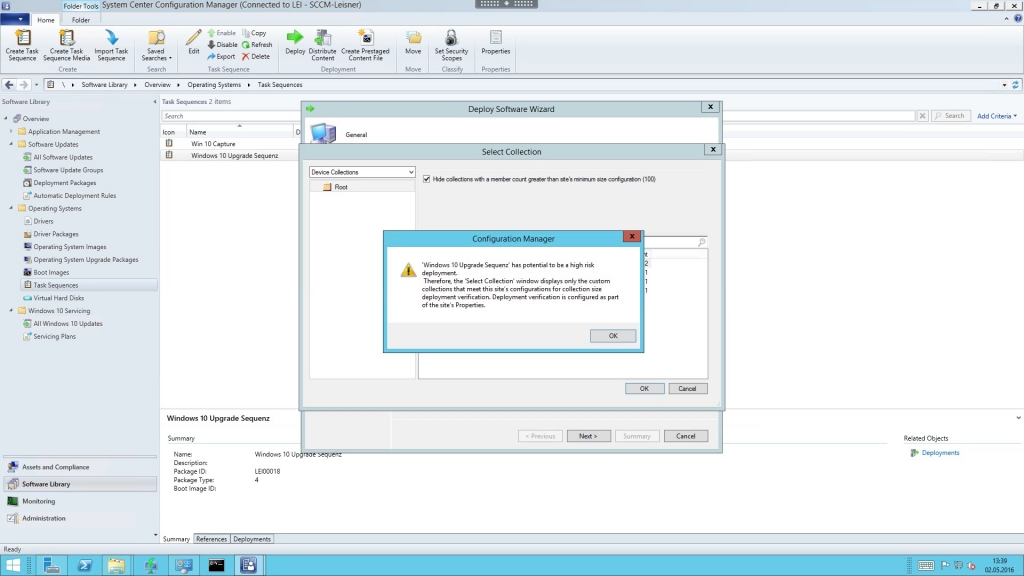This screenshot has height=576, width=1024.
Task: Click Software Library in breadcrumb
Action: [104, 85]
